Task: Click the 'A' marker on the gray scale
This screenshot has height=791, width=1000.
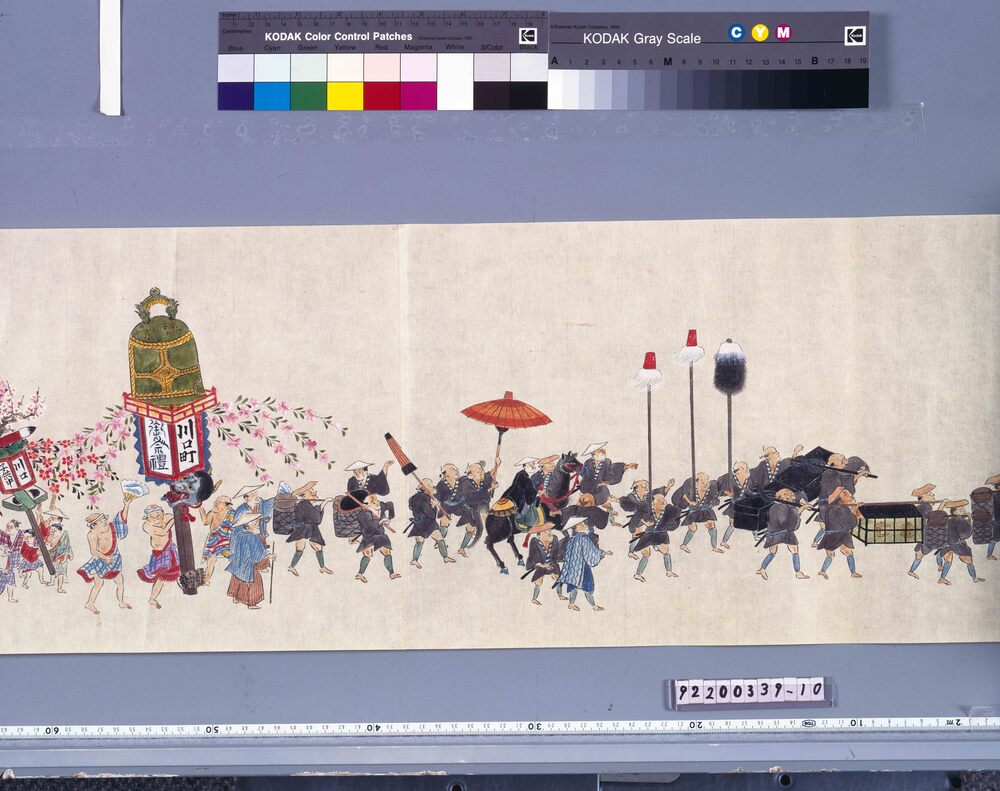Action: (x=554, y=61)
